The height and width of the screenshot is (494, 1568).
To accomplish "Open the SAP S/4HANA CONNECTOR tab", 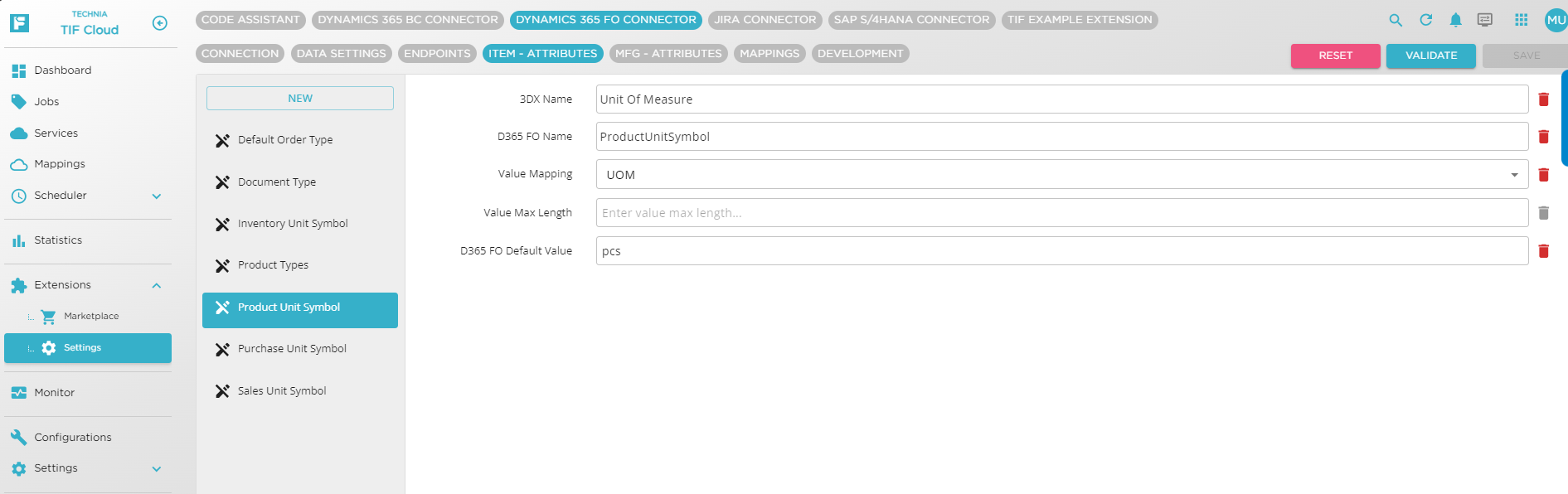I will click(x=911, y=20).
